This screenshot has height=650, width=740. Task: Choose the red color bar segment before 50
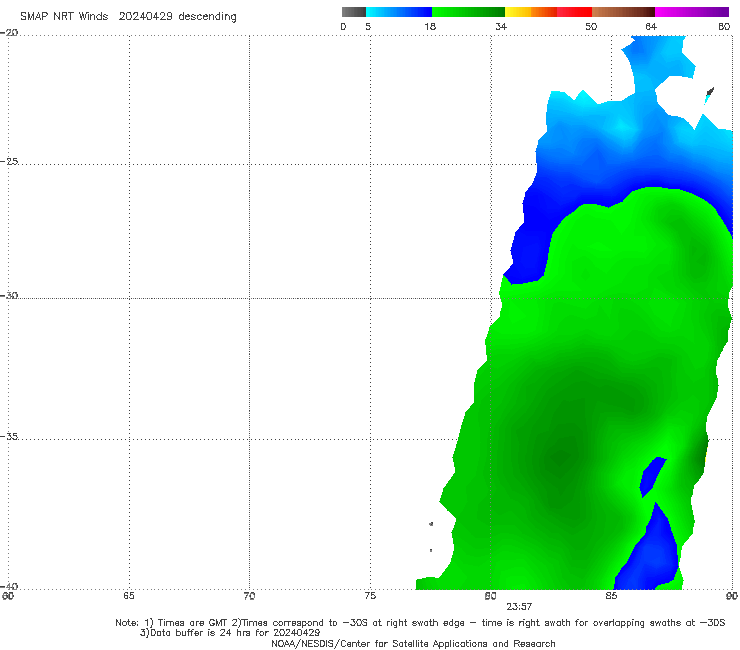coord(574,12)
